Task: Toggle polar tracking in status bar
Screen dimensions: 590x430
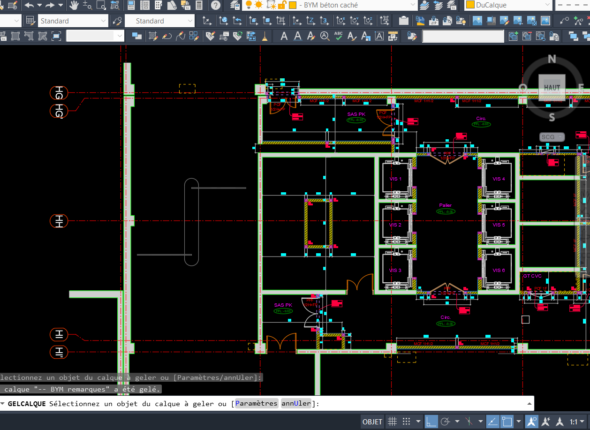Action: 445,422
